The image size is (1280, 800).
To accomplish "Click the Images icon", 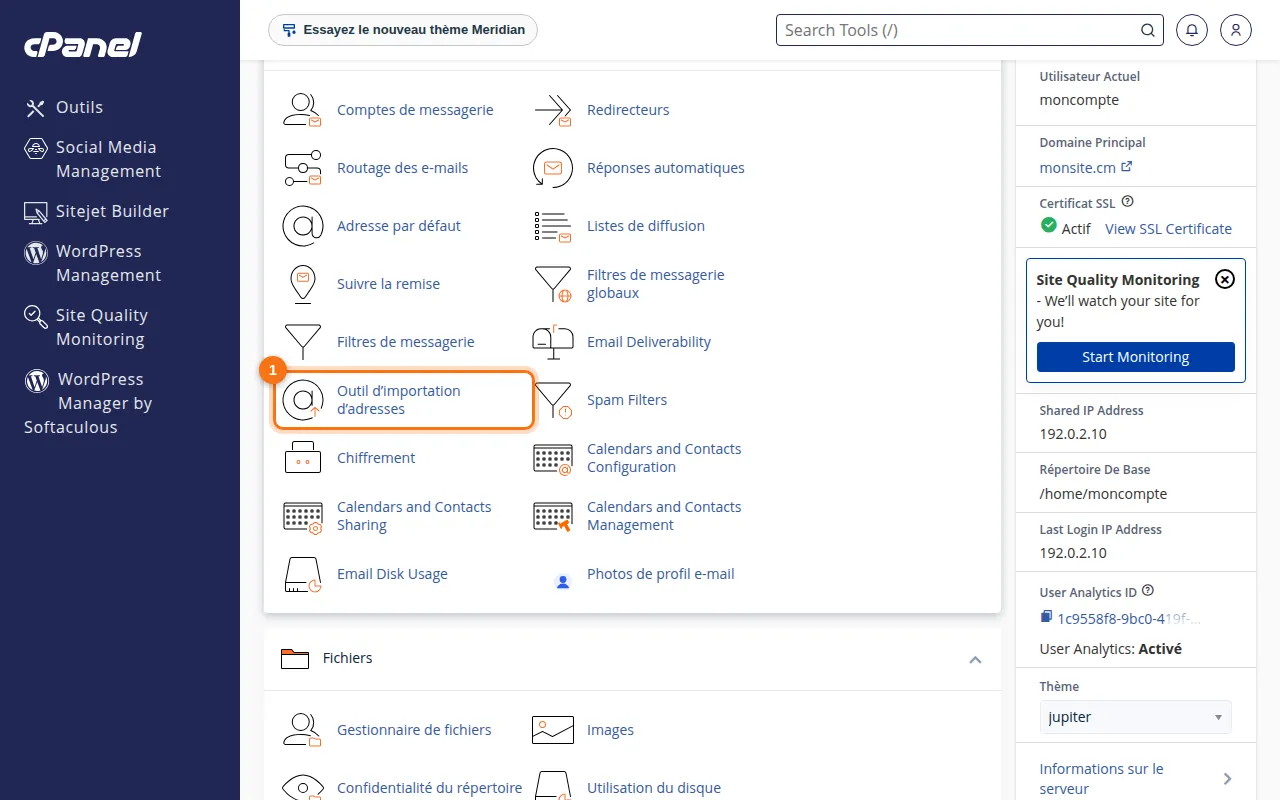I will 553,730.
